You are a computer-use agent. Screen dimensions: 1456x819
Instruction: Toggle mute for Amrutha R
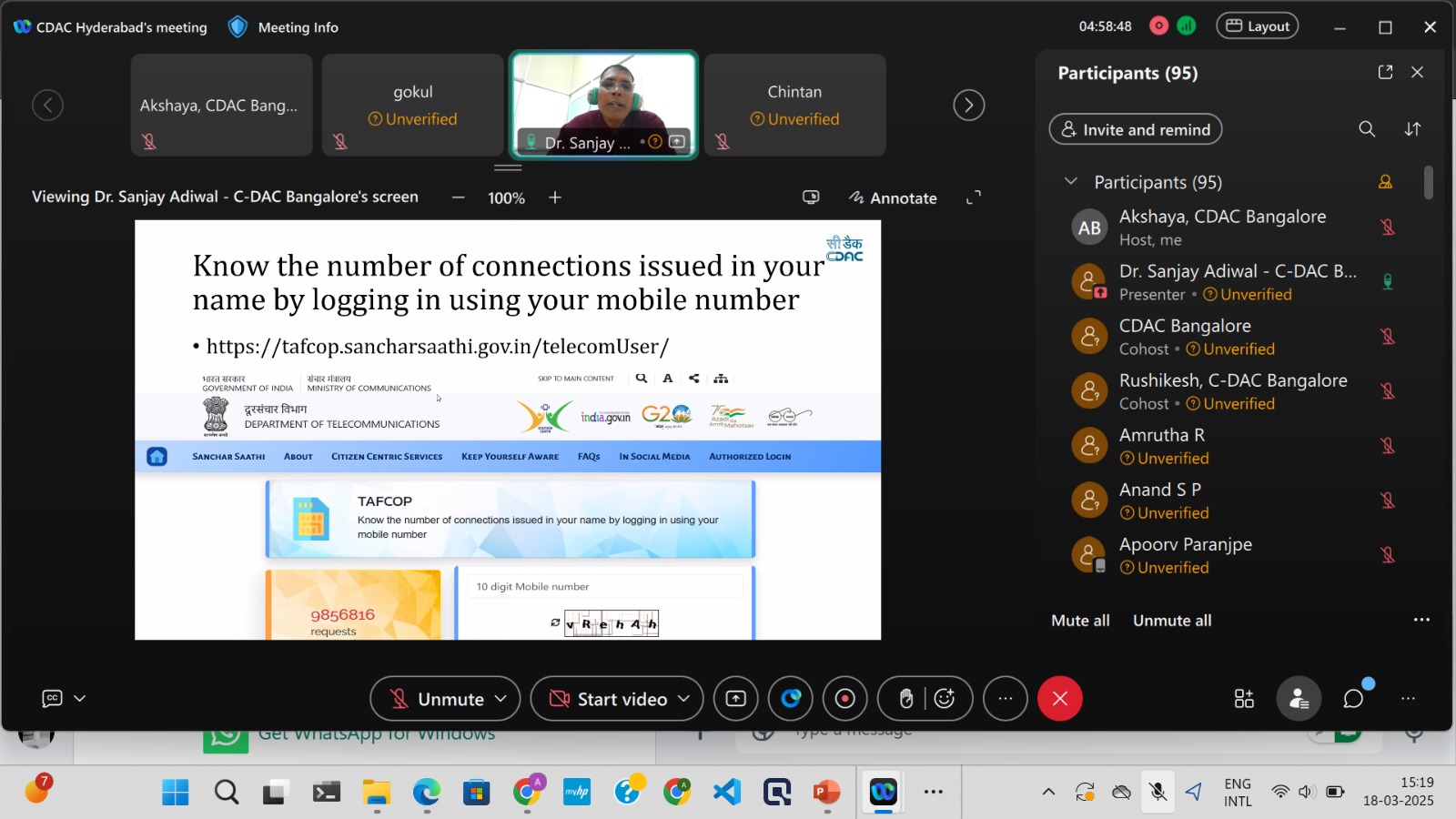click(1388, 446)
